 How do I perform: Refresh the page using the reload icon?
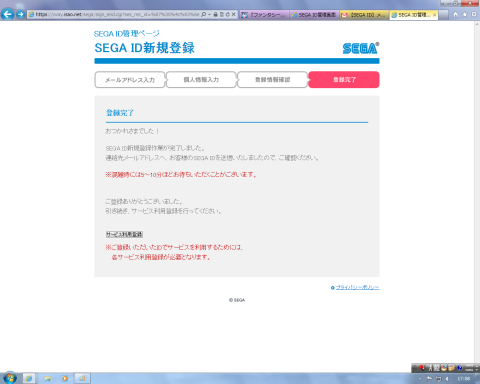click(x=228, y=14)
